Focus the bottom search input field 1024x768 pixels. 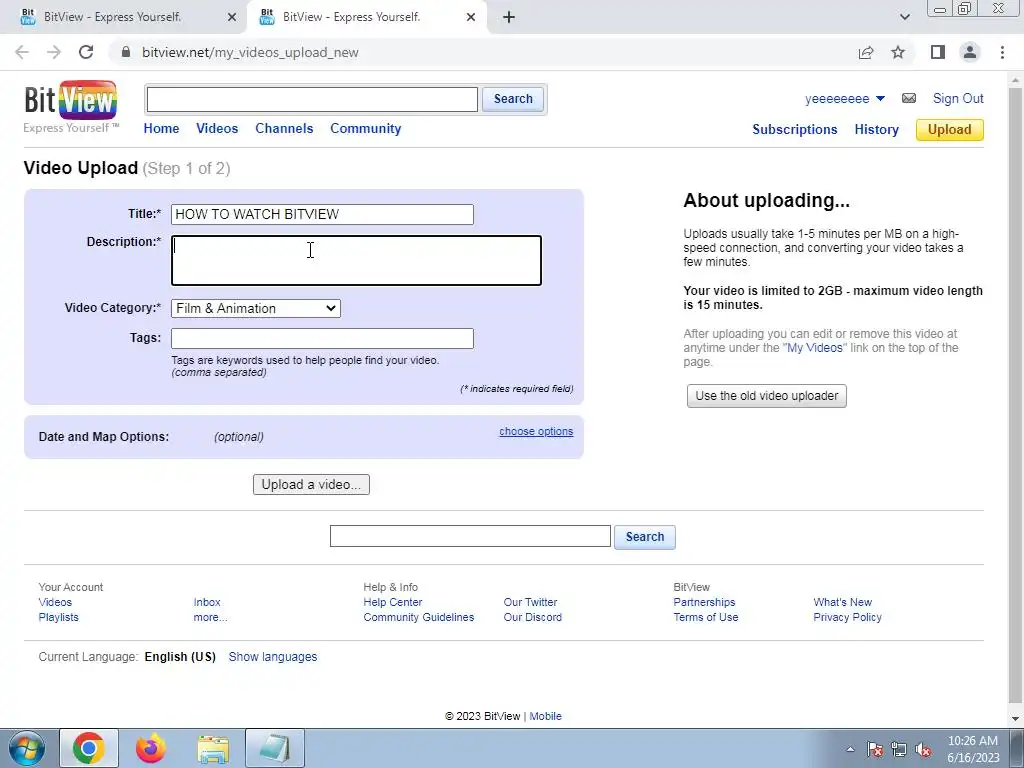(470, 536)
